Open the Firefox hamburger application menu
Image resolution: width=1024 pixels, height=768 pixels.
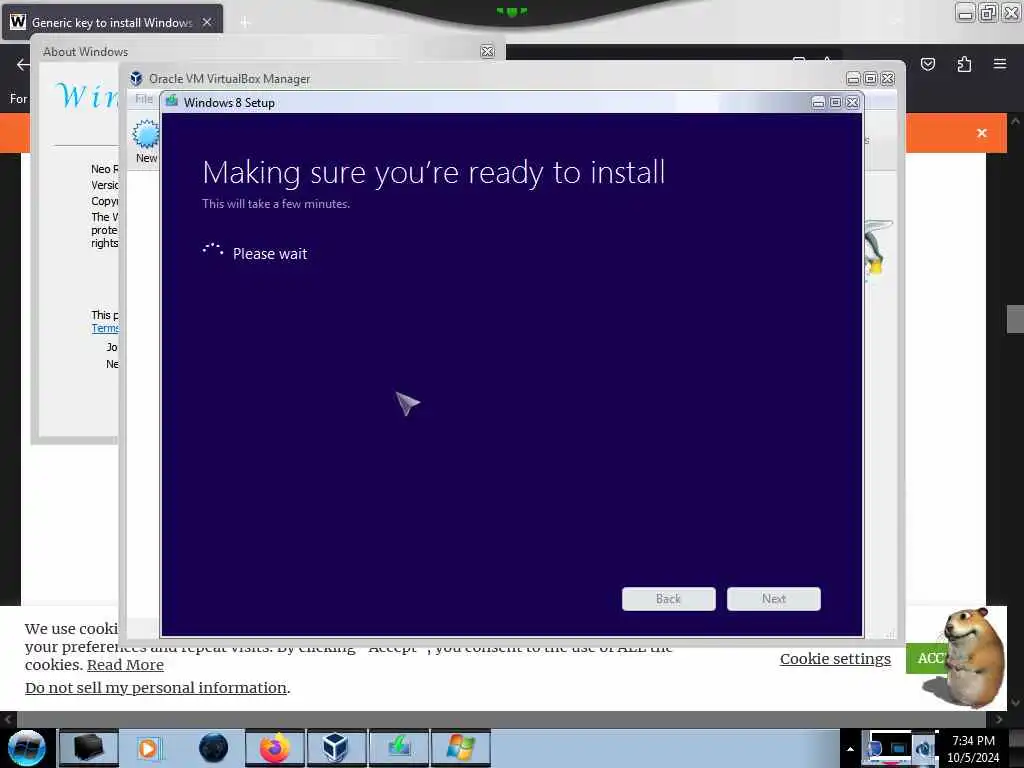(999, 64)
